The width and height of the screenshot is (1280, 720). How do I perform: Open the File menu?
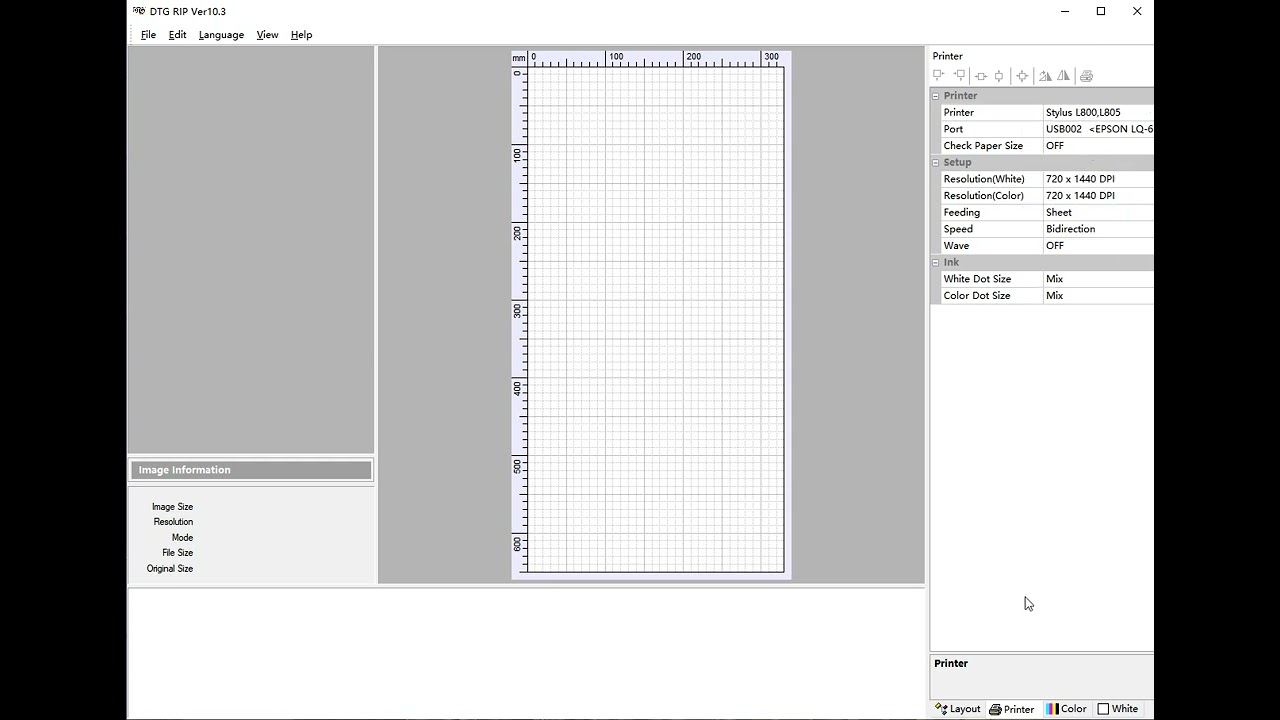[148, 35]
